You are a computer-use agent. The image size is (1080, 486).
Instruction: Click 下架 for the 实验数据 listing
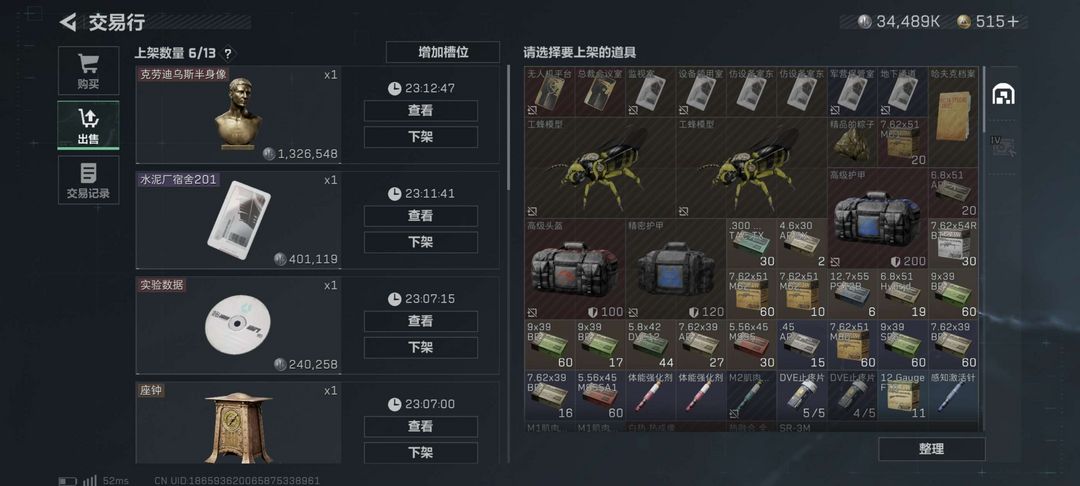[x=421, y=348]
